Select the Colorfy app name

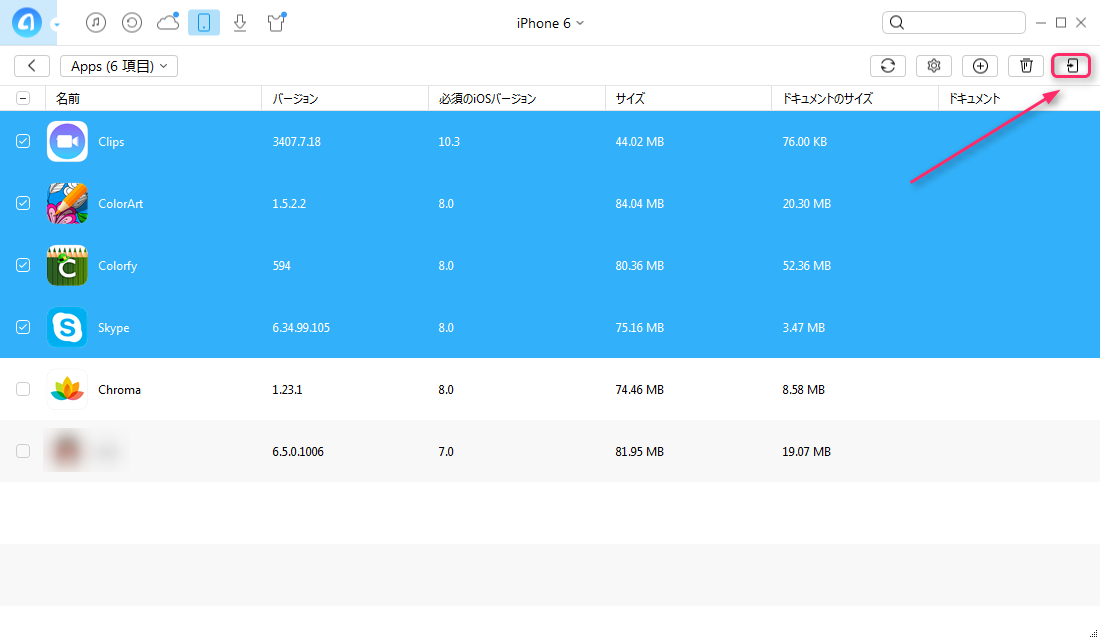pos(118,266)
